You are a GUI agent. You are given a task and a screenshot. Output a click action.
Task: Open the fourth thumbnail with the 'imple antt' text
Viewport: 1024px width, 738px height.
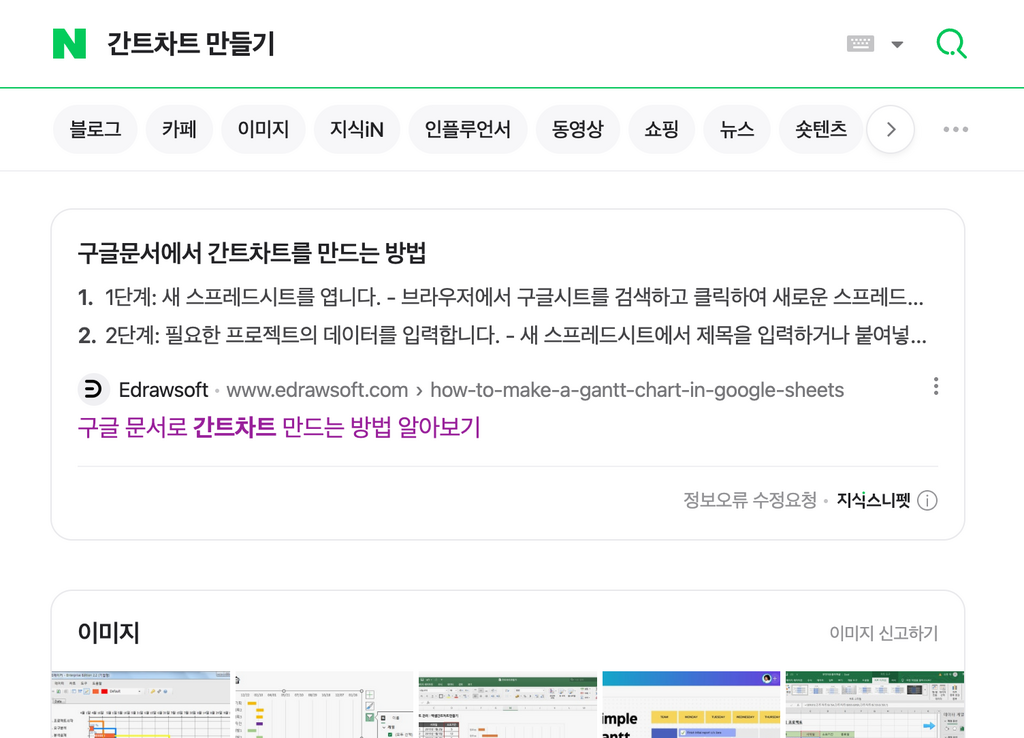tap(692, 705)
